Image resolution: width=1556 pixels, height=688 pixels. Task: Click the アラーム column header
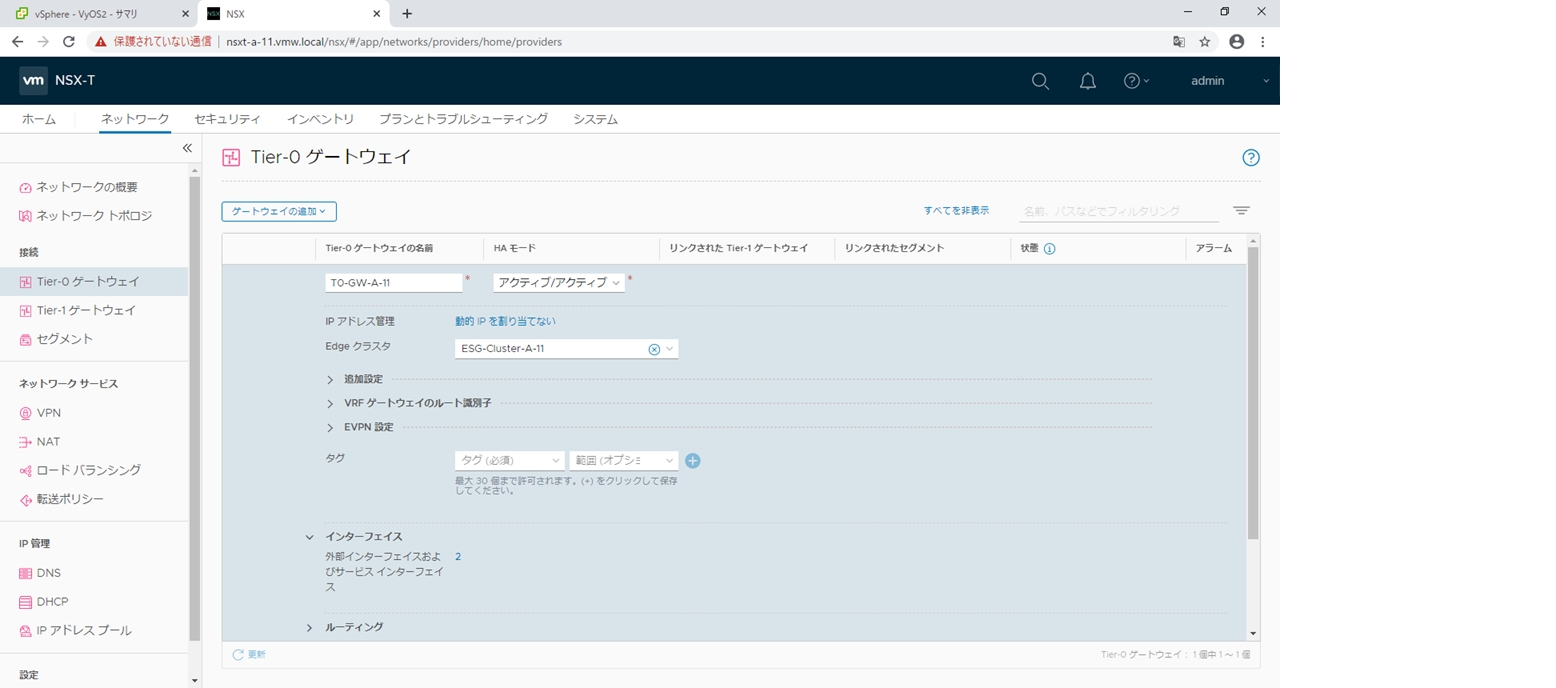pyautogui.click(x=1214, y=248)
